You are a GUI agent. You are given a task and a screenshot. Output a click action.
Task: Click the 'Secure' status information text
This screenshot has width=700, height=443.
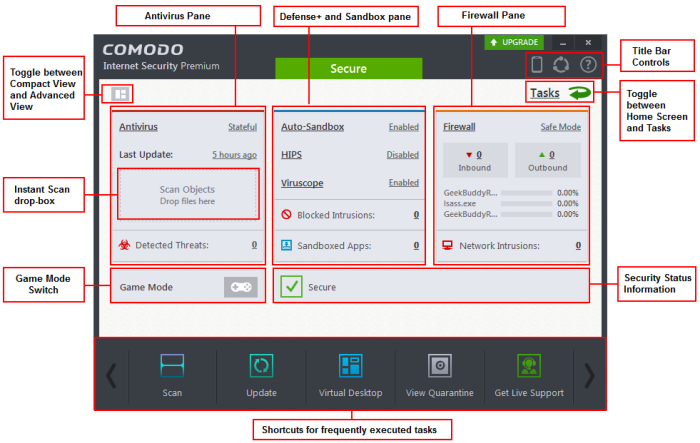point(322,287)
